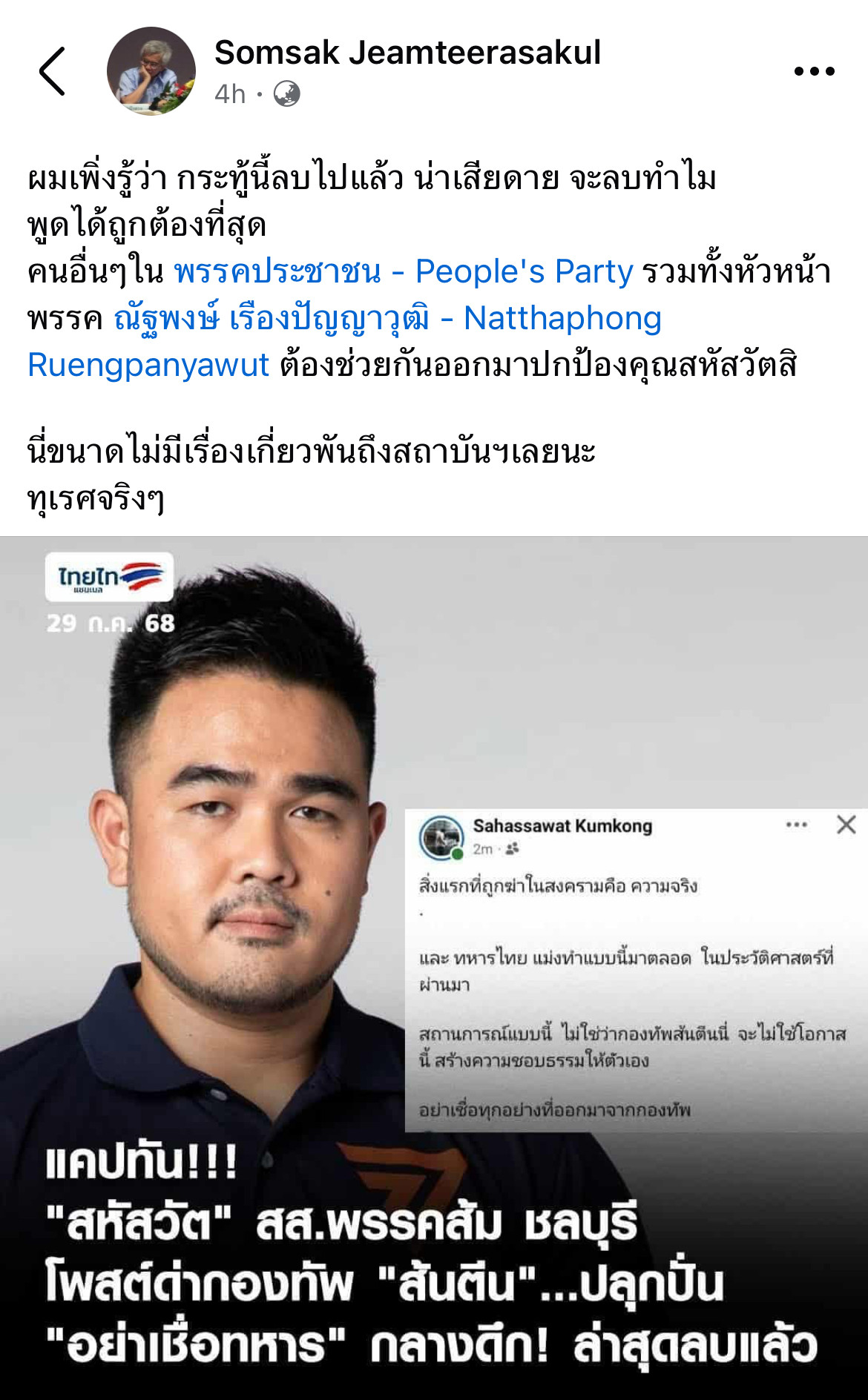Image resolution: width=868 pixels, height=1400 pixels.
Task: Tap the Somsak Jeamteerasakul author name
Action: [407, 53]
